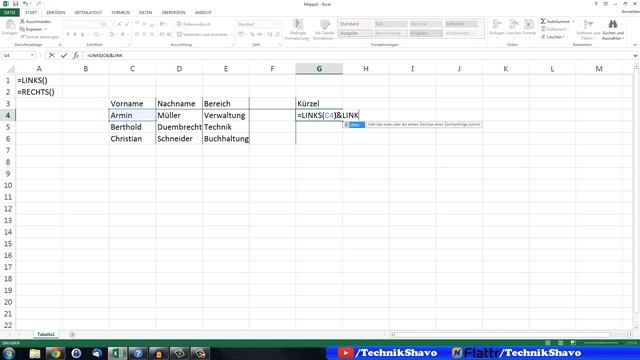640x360 pixels.
Task: Select column G header
Action: coord(319,69)
